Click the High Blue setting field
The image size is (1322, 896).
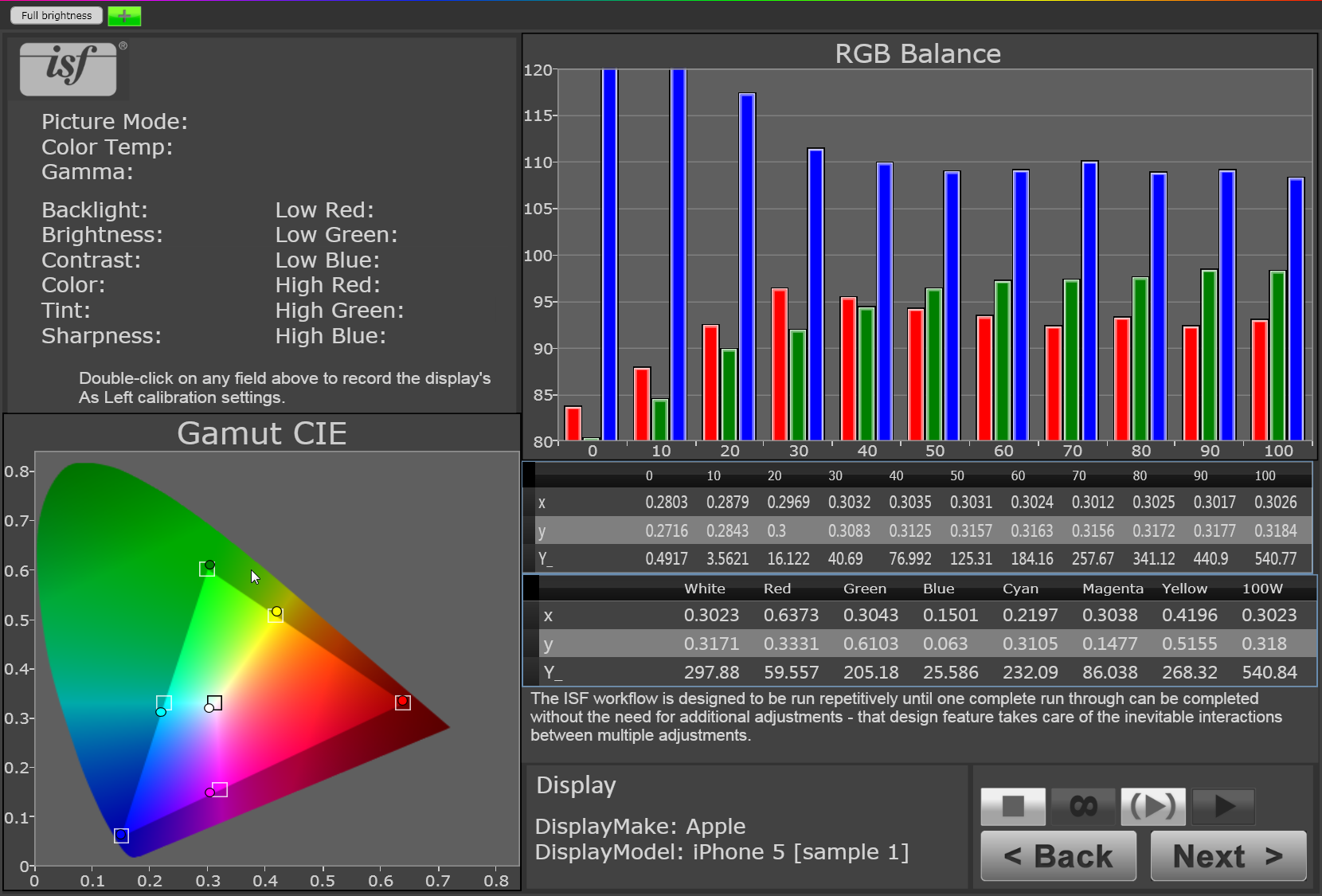[x=330, y=336]
